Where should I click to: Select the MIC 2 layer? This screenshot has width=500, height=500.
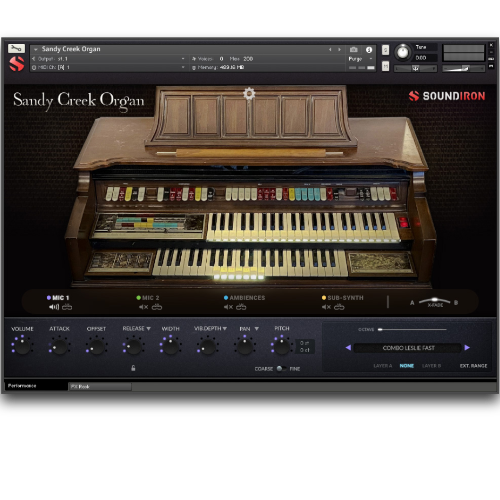pos(148,298)
